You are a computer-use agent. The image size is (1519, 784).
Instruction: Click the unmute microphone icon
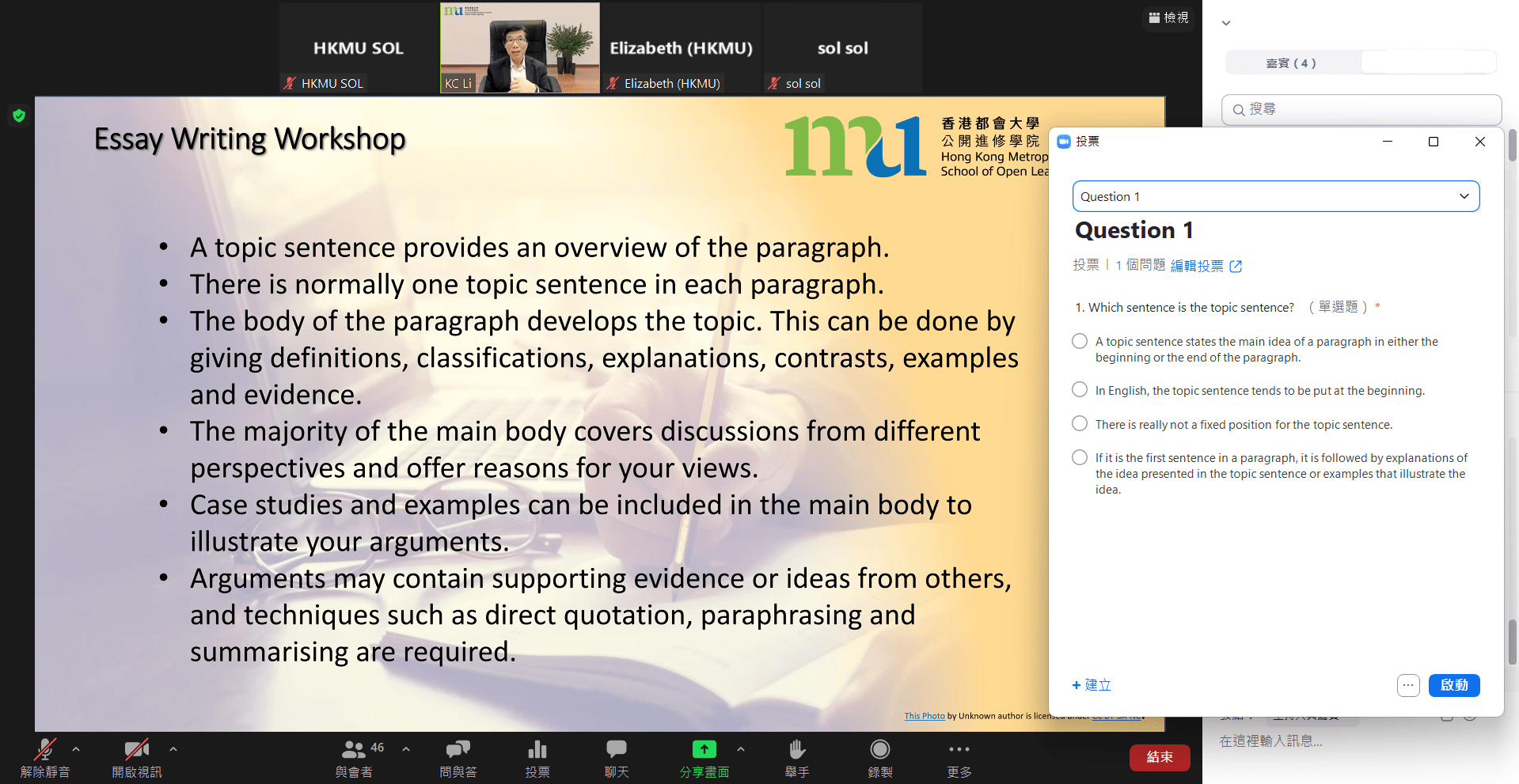tap(45, 750)
